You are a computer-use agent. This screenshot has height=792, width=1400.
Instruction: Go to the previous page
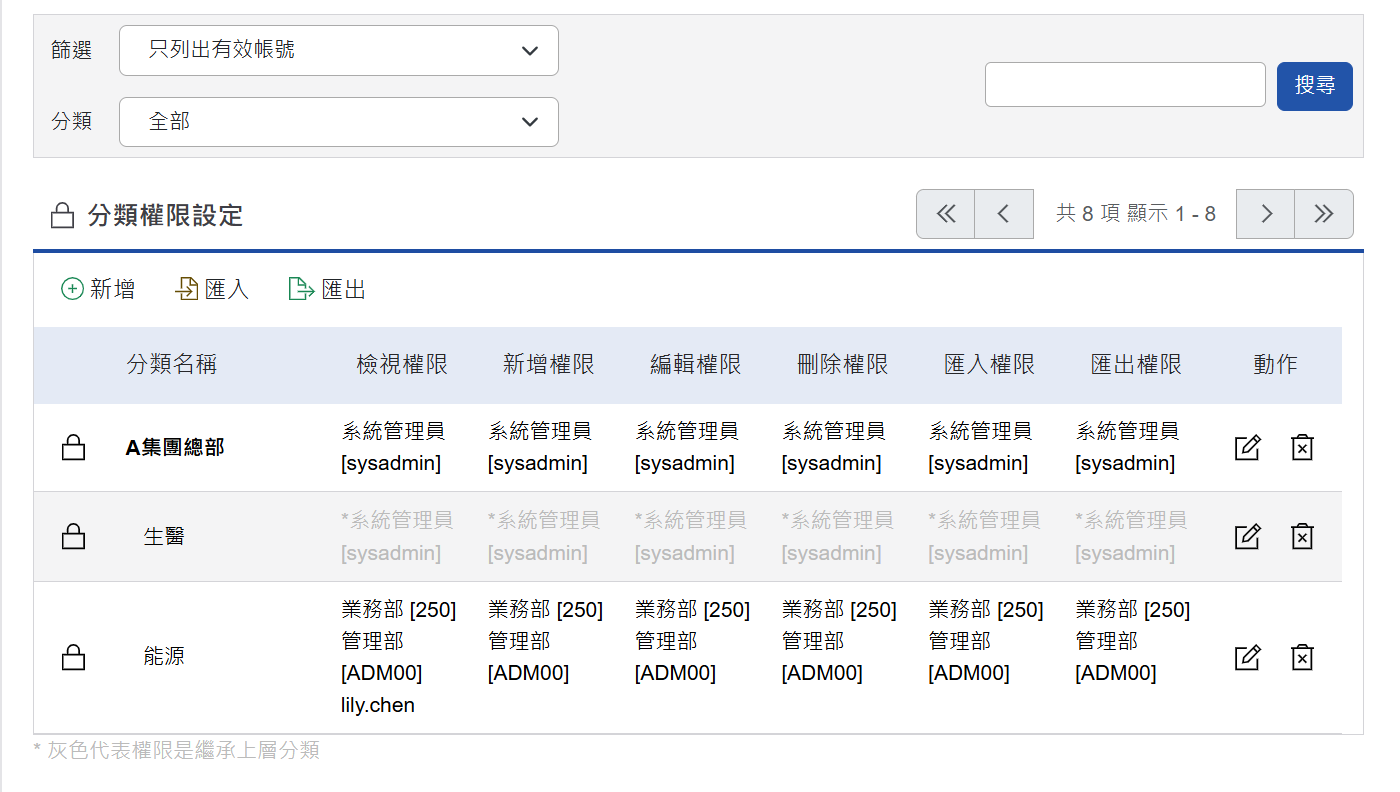[x=1003, y=214]
